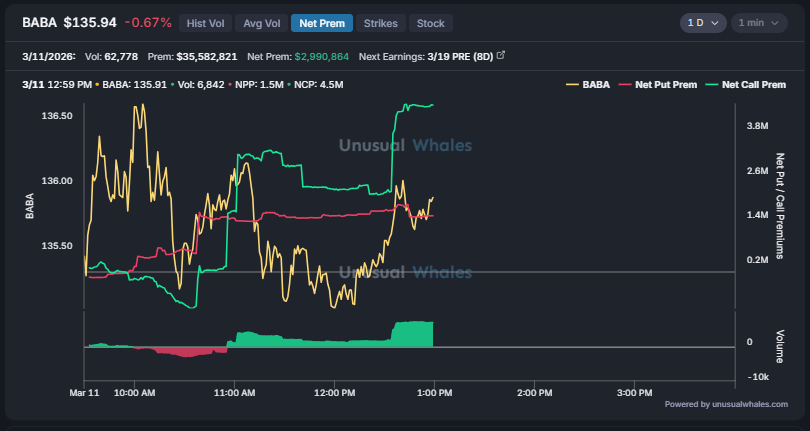Expand the 1 min interval dropdown
Viewport: 810px width, 431px height.
coord(756,22)
